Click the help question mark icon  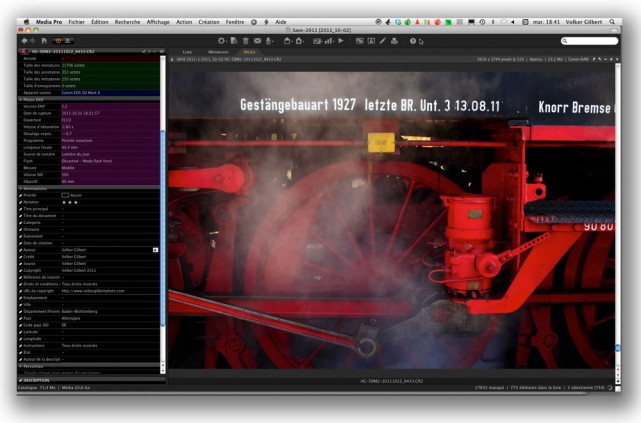pyautogui.click(x=413, y=41)
